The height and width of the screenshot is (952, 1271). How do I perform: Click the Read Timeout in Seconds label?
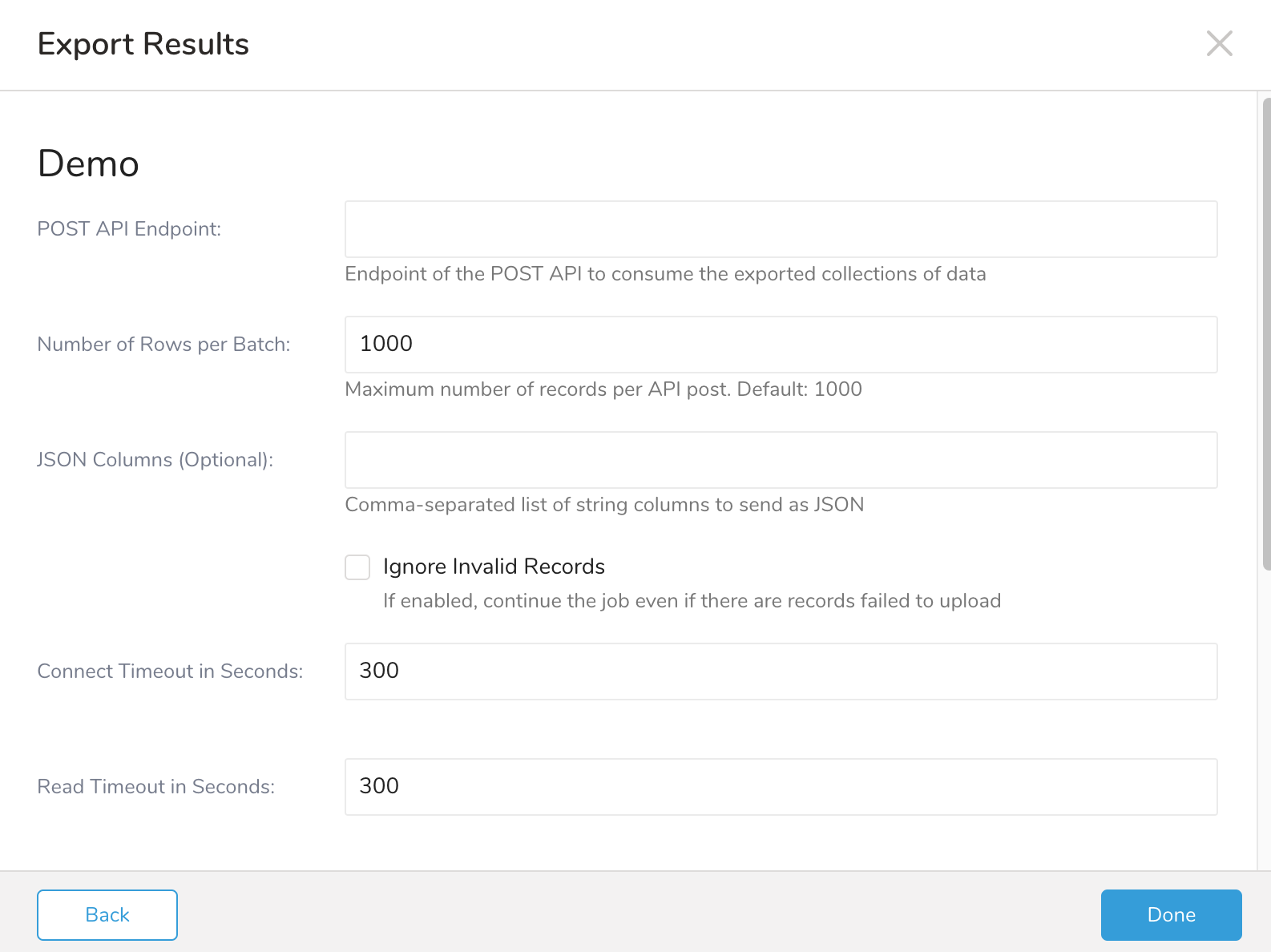(156, 787)
